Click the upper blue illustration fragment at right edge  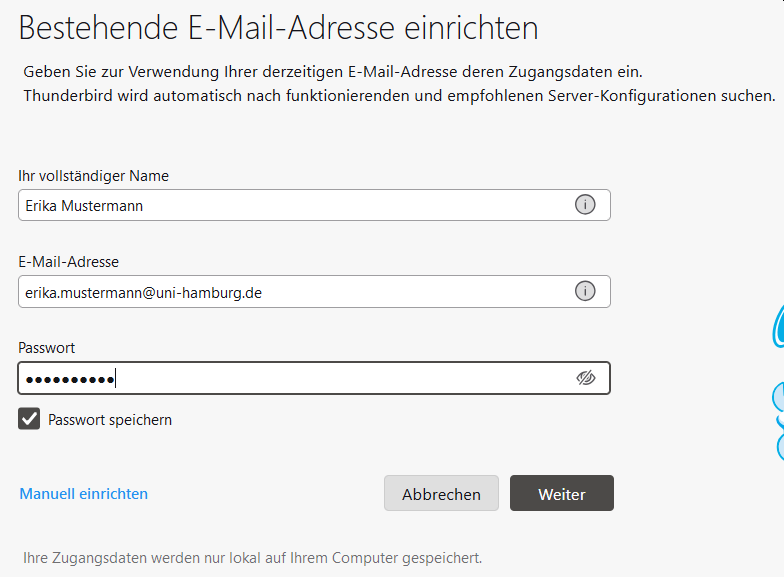pyautogui.click(x=778, y=328)
